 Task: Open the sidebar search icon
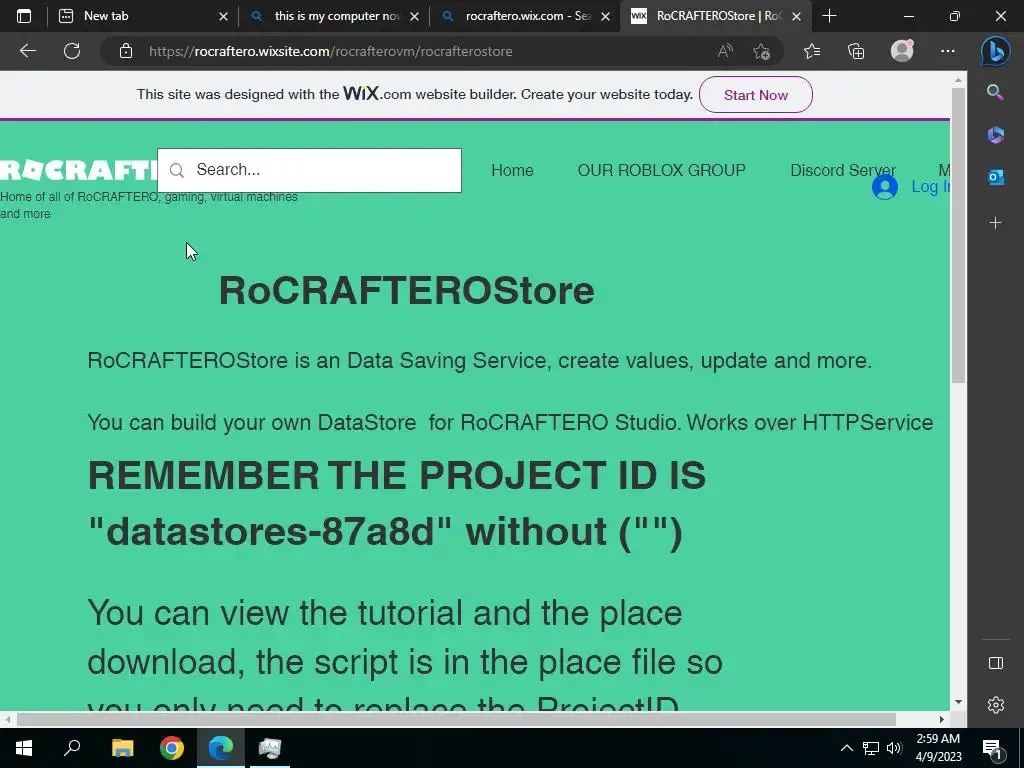(995, 92)
